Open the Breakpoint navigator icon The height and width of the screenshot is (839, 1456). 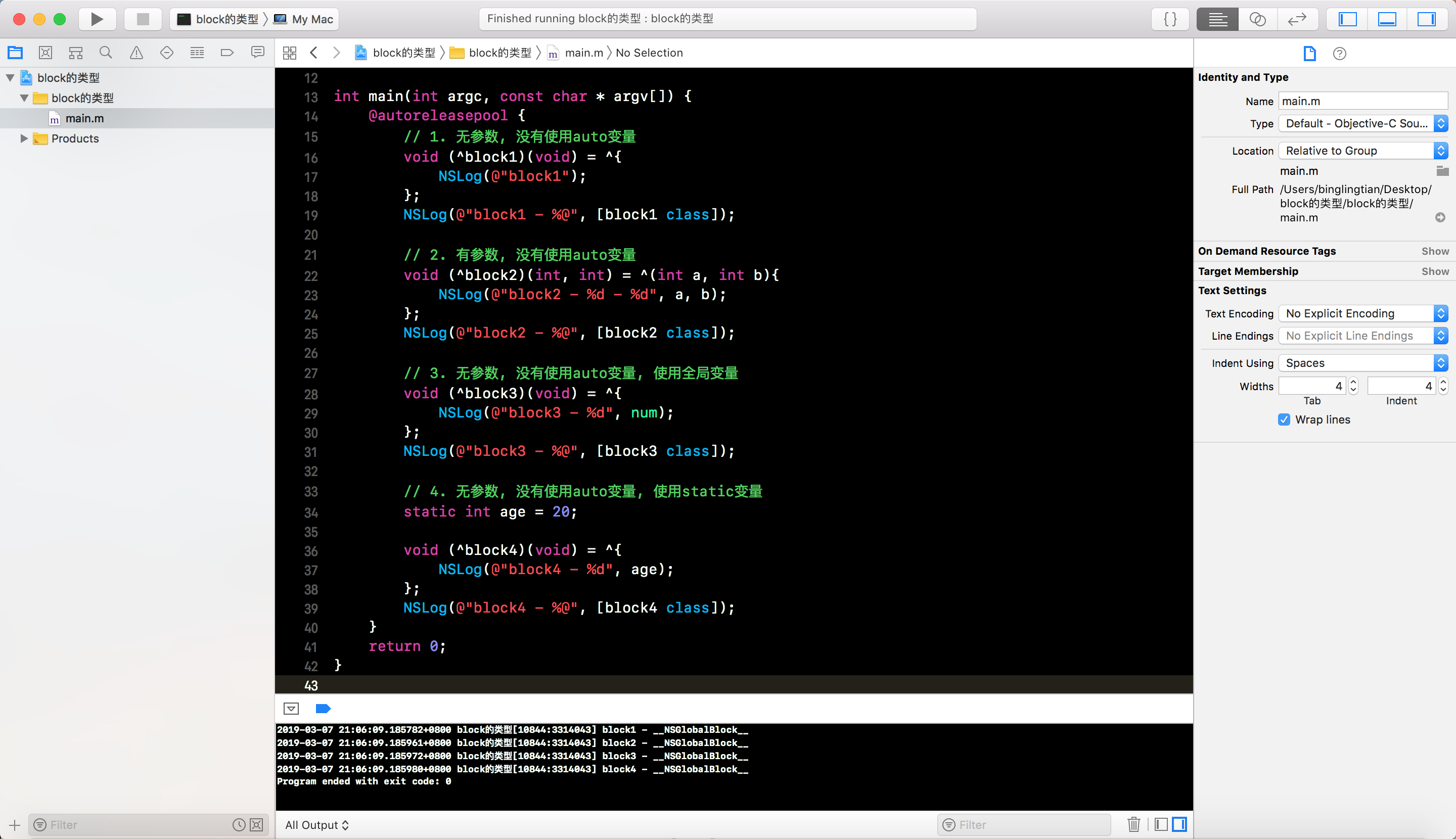coord(227,53)
